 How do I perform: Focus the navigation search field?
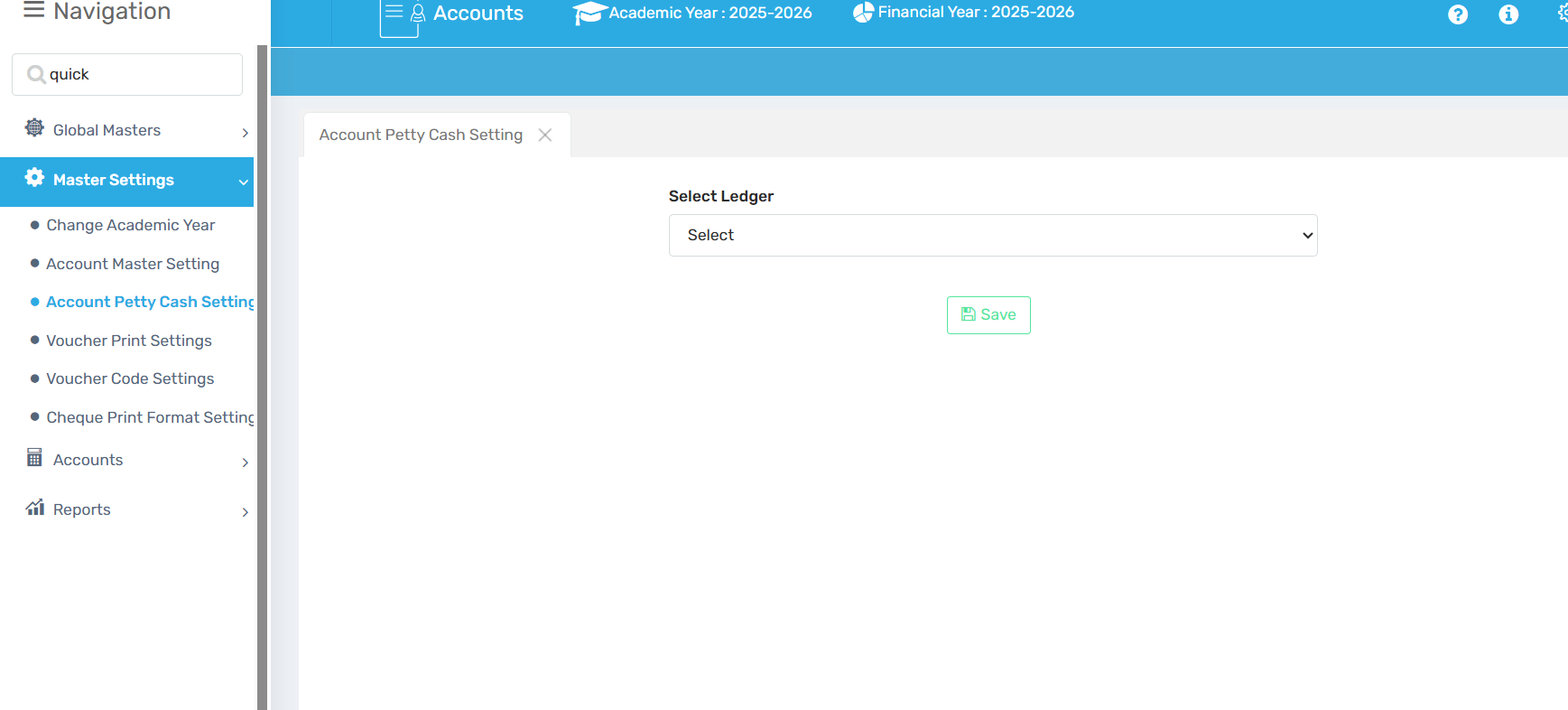point(127,74)
